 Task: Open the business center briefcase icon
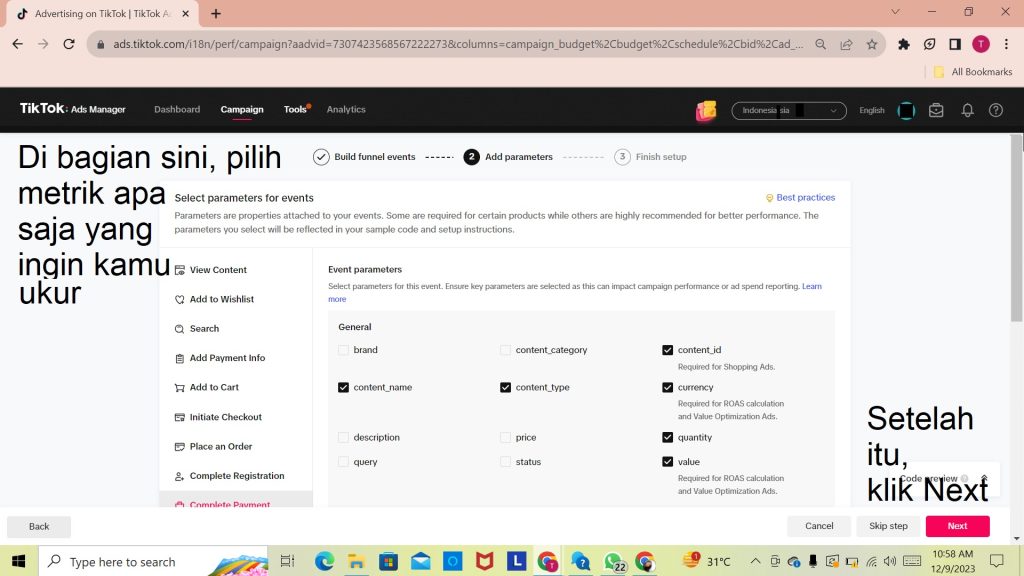(936, 110)
